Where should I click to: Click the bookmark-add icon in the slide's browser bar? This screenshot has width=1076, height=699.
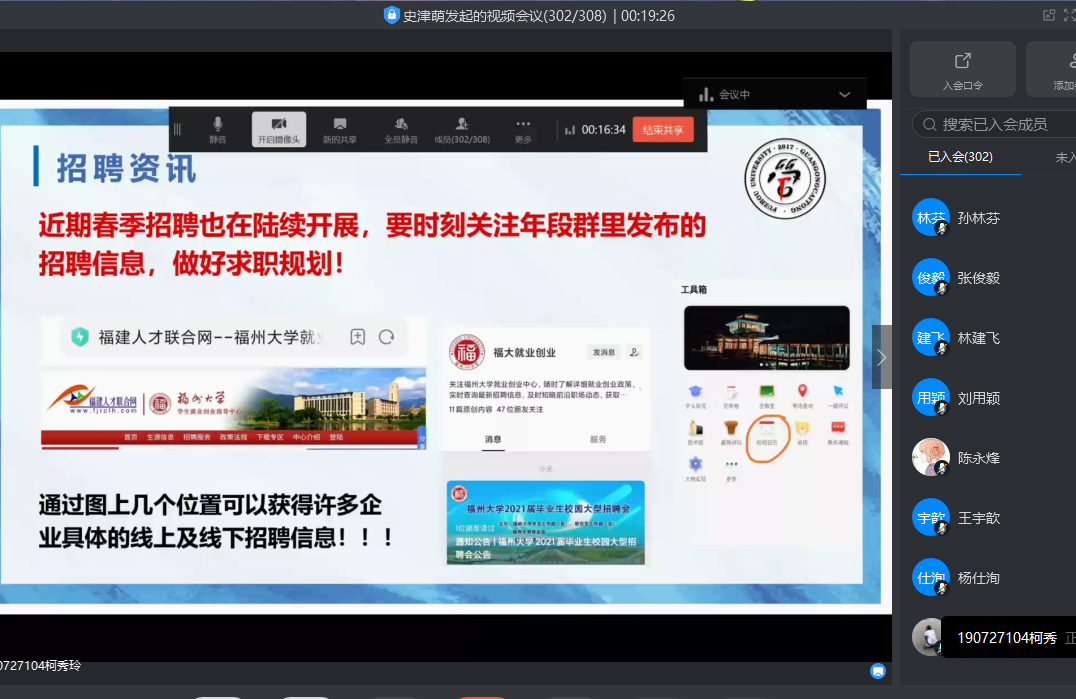(x=358, y=337)
